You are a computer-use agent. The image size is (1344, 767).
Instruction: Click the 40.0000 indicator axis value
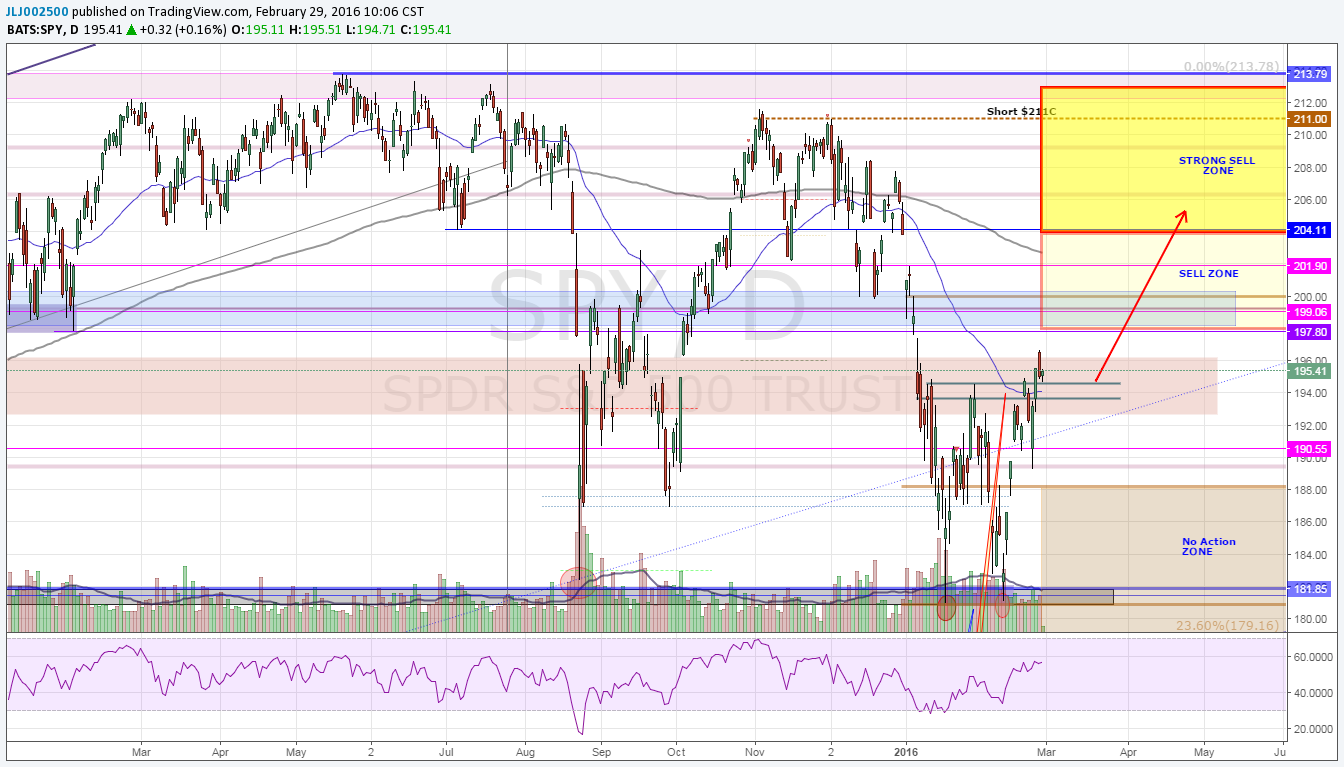(x=1313, y=693)
